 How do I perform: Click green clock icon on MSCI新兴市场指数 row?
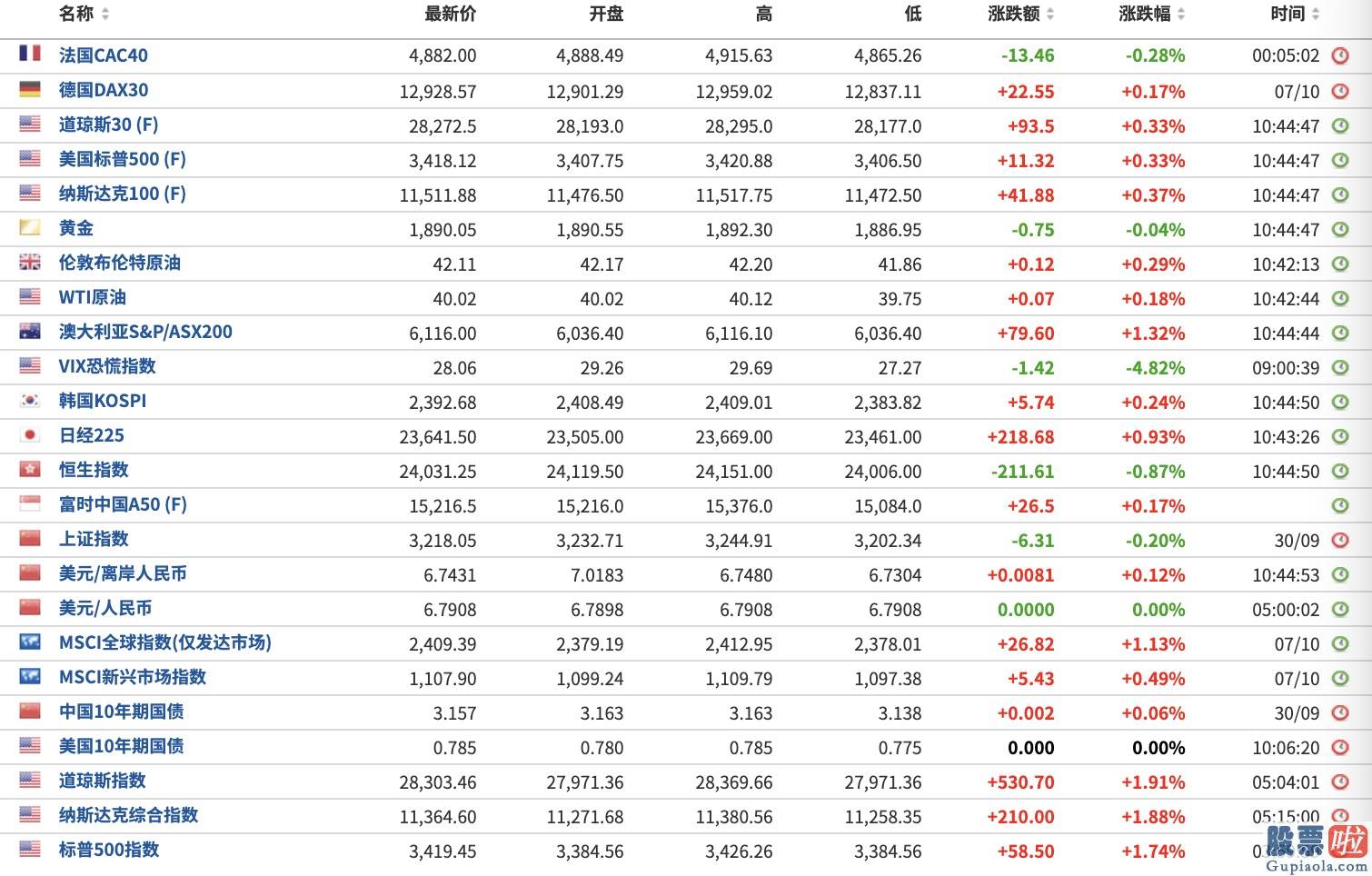[x=1340, y=678]
